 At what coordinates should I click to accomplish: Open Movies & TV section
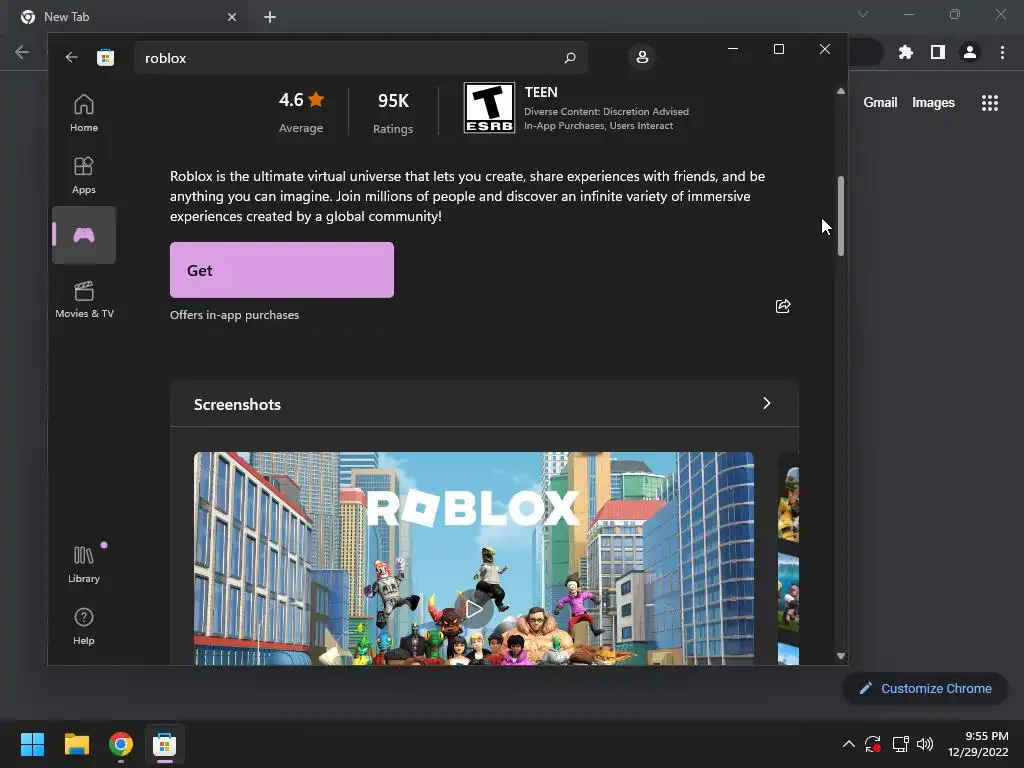coord(84,299)
